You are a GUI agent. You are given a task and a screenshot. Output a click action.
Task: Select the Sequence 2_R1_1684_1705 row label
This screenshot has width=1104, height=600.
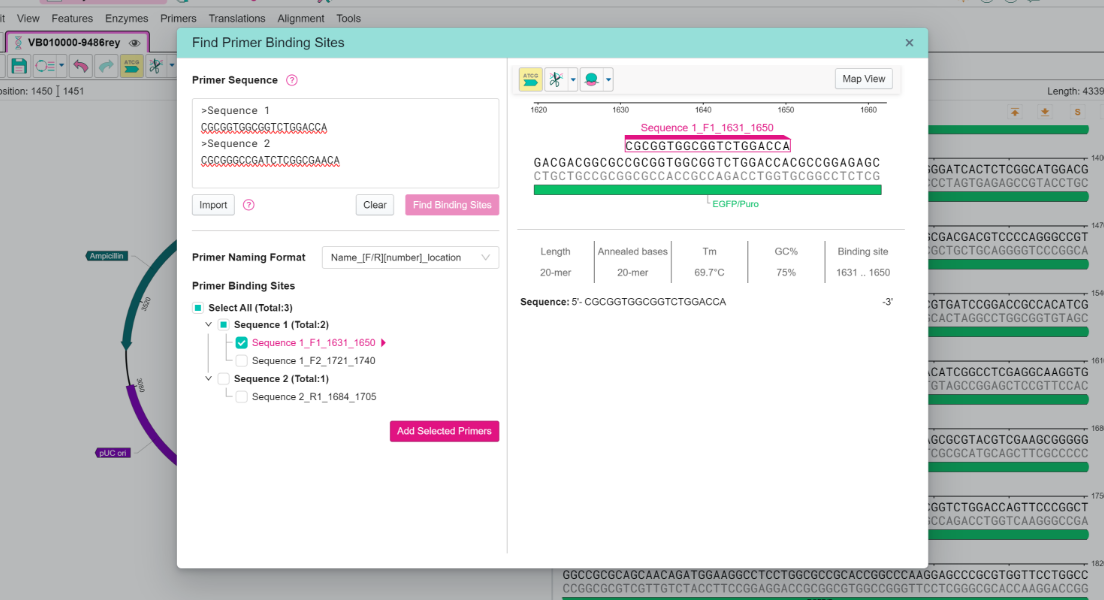(x=314, y=397)
